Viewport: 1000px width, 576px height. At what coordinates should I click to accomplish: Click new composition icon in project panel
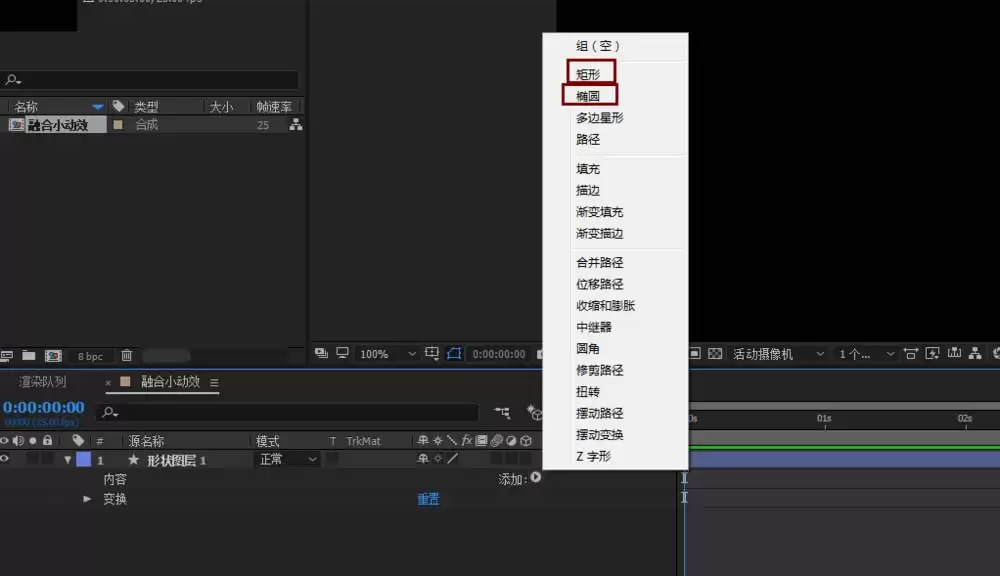click(x=53, y=355)
